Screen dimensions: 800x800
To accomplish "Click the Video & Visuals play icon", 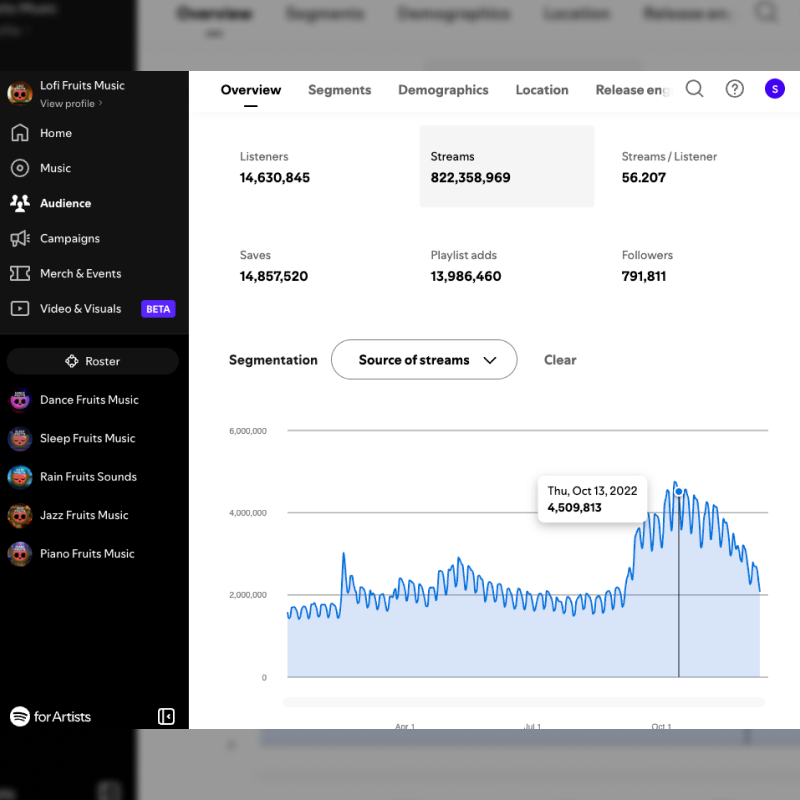I will pos(20,308).
